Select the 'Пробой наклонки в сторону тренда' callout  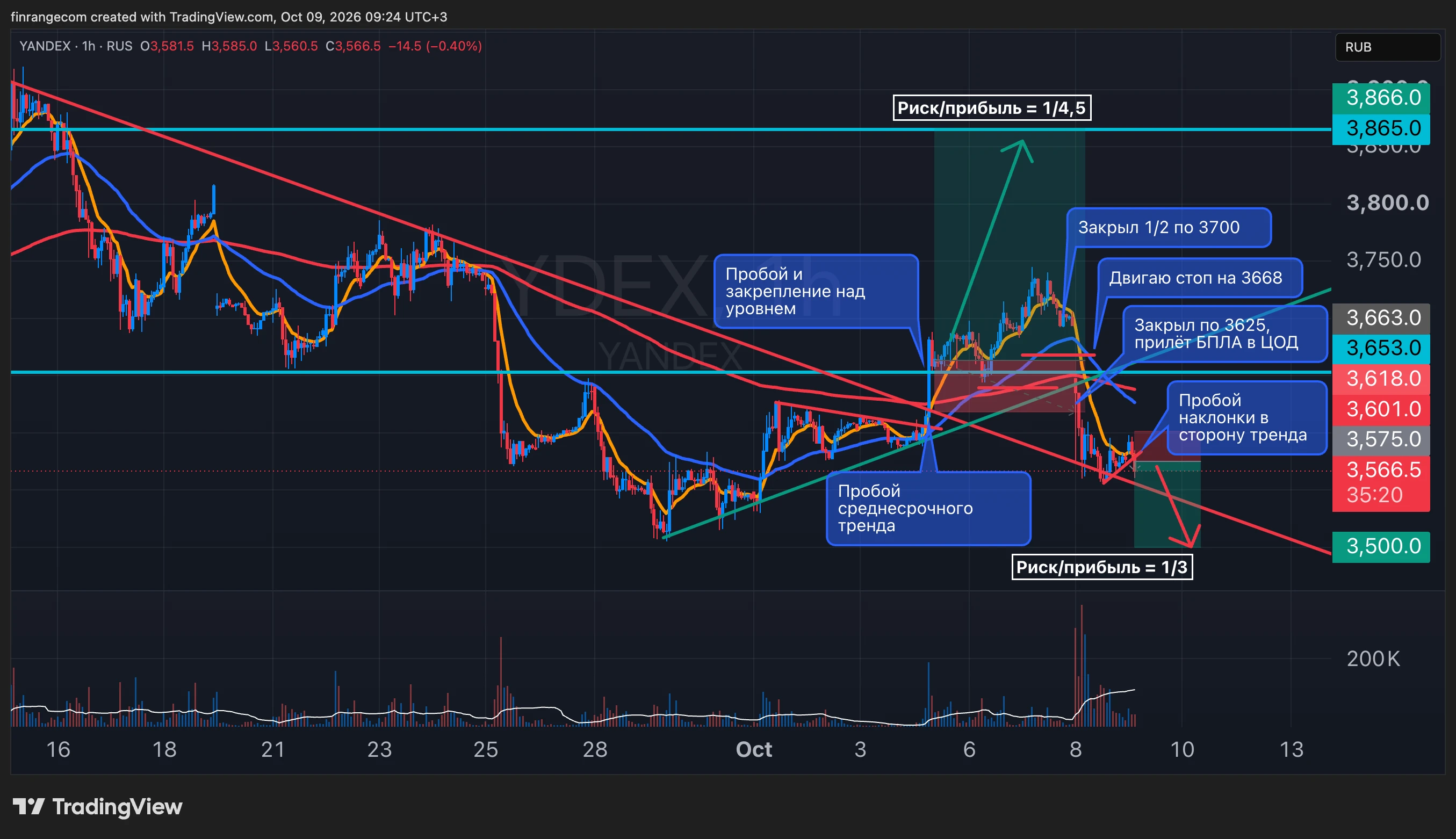1247,418
